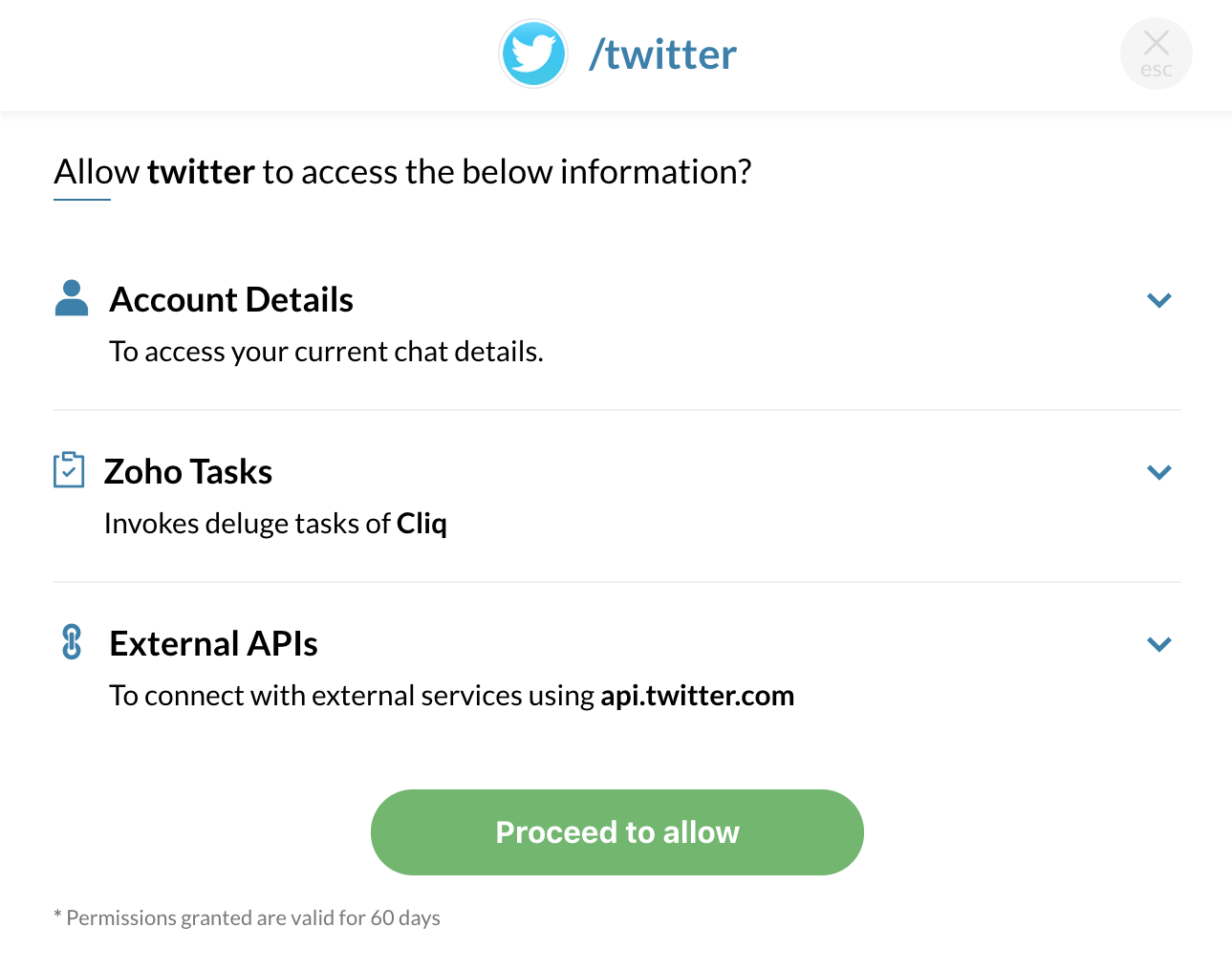1232x970 pixels.
Task: Click the "Allow twitter to access" question heading
Action: click(402, 172)
